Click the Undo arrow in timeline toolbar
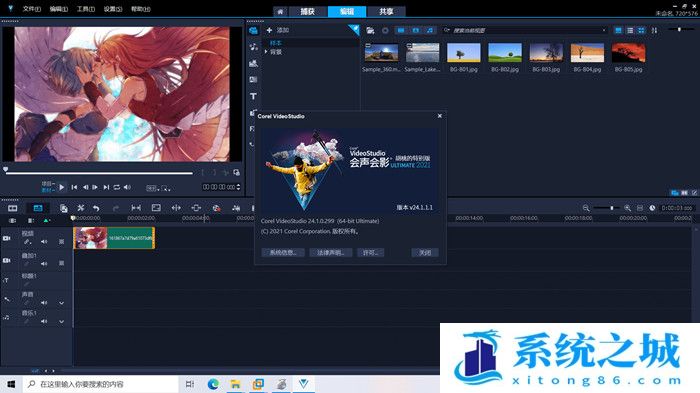 (x=96, y=208)
